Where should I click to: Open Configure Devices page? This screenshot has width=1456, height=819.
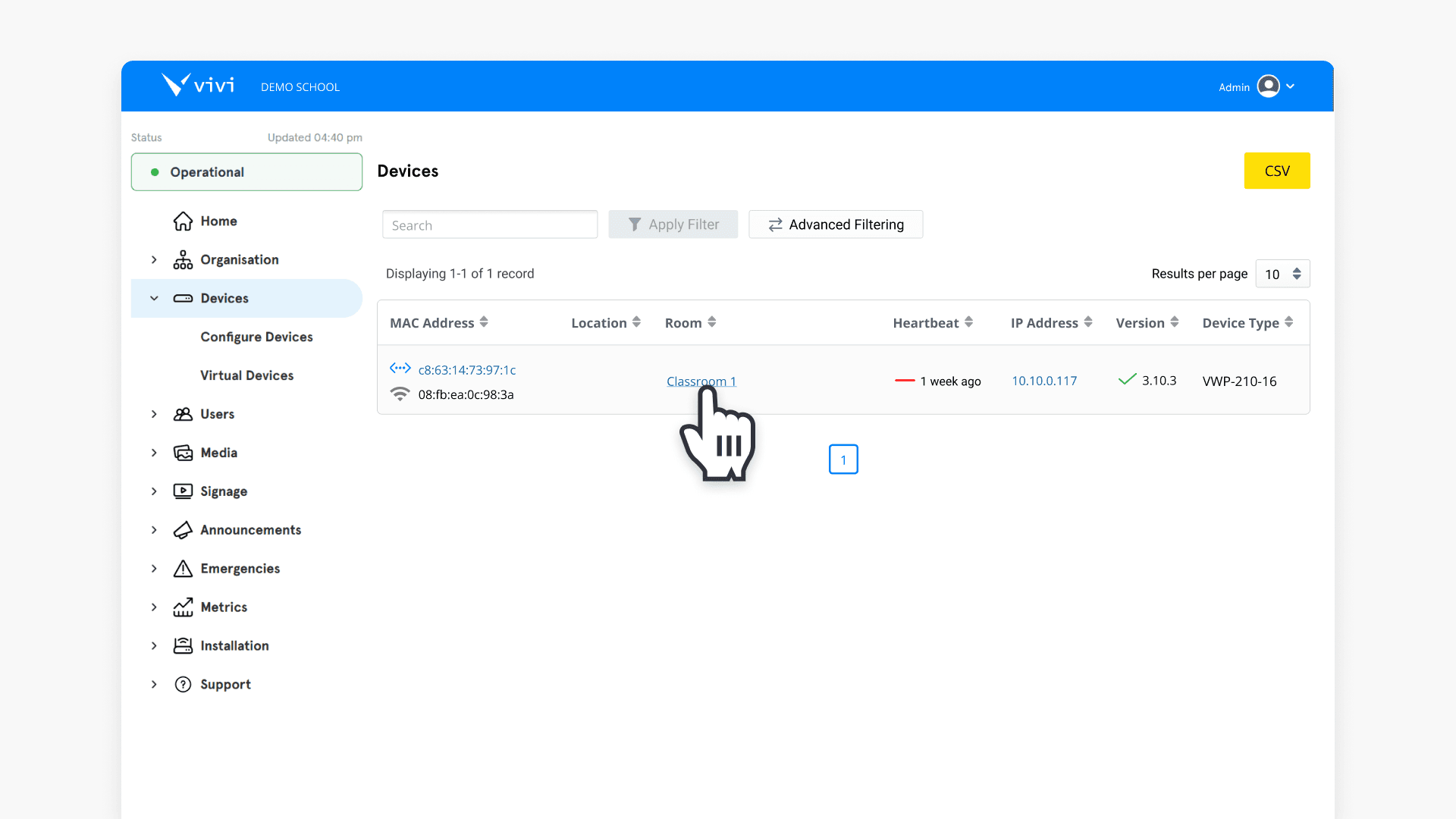pos(256,337)
